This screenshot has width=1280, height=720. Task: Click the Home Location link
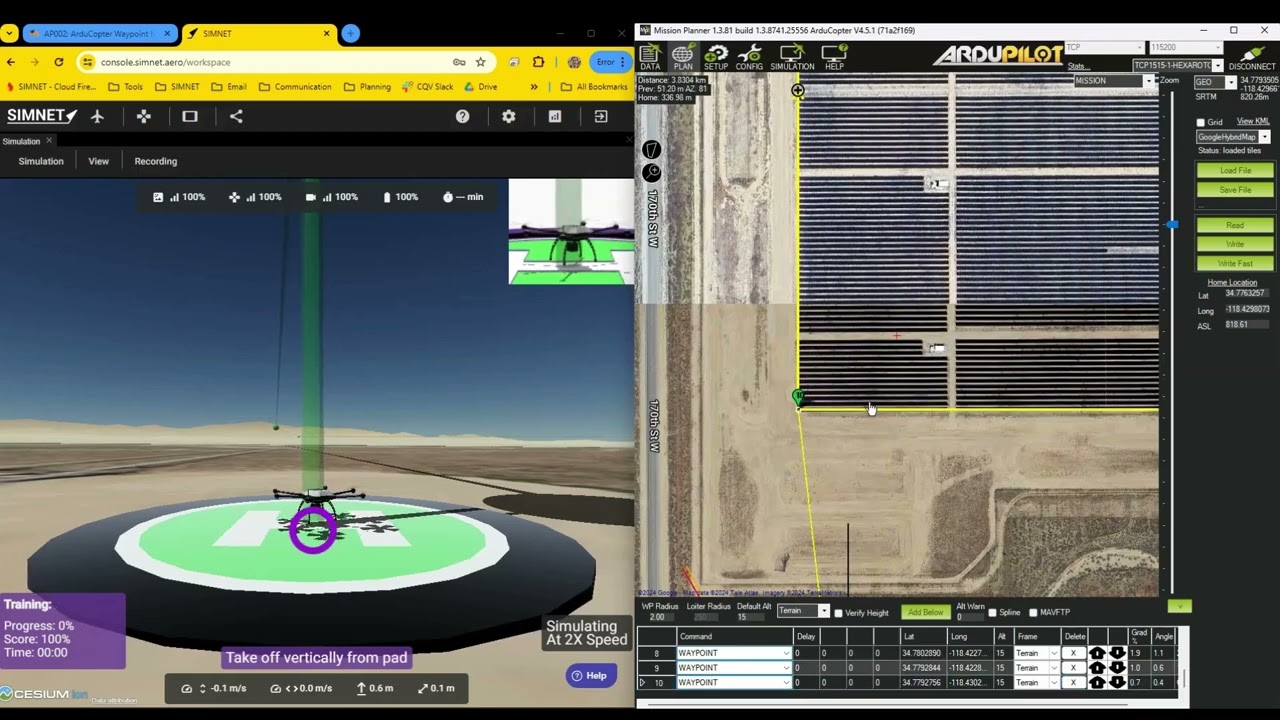1232,283
